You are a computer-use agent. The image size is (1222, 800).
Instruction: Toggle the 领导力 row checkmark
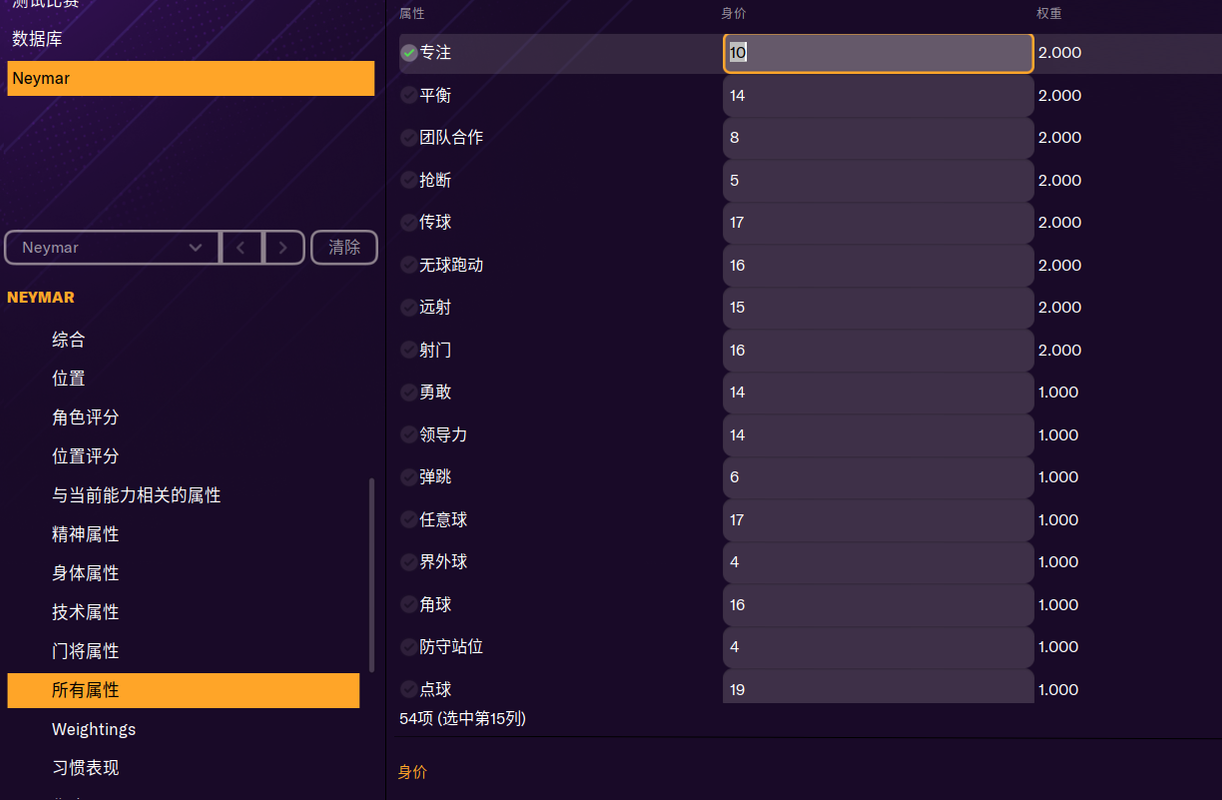(409, 435)
